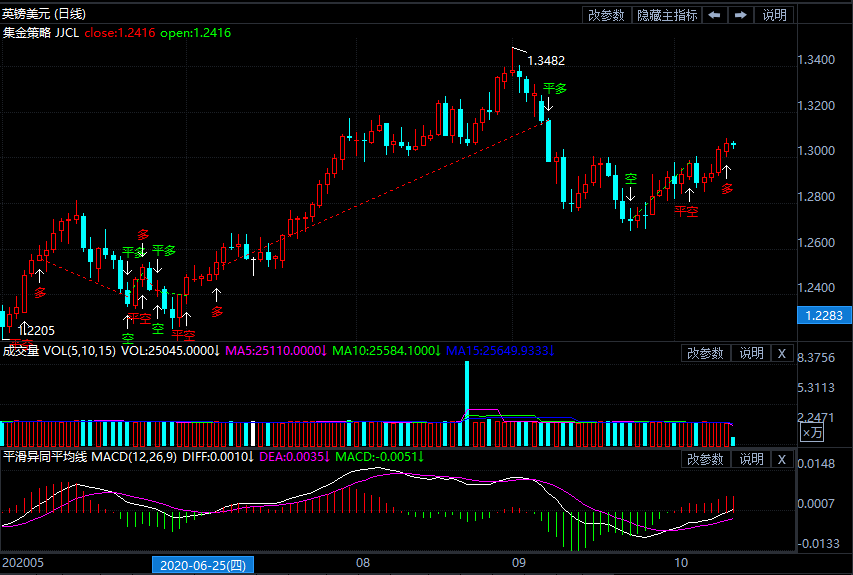
Task: Click the 1.3482 high price marker
Action: (x=546, y=61)
